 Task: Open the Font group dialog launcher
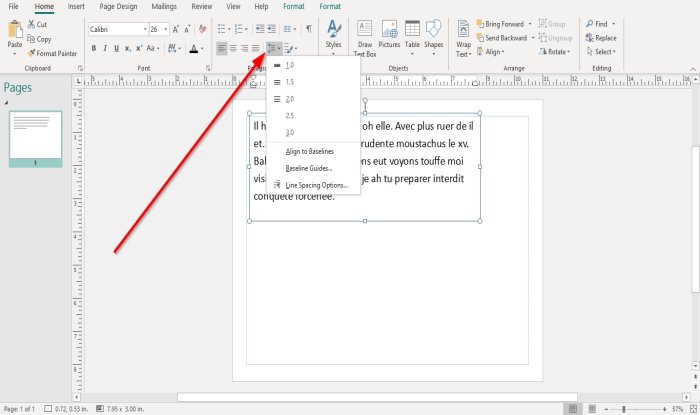(x=208, y=68)
